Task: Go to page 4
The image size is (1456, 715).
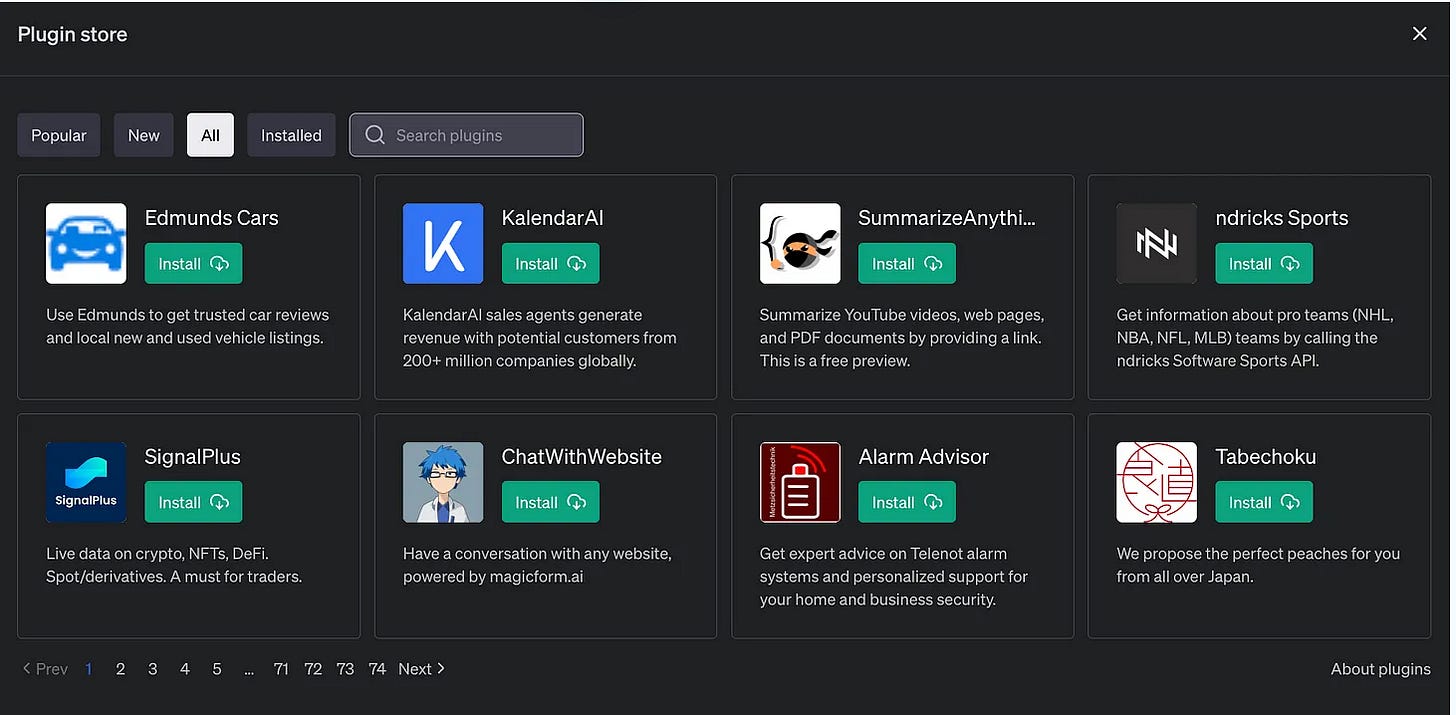Action: 184,669
